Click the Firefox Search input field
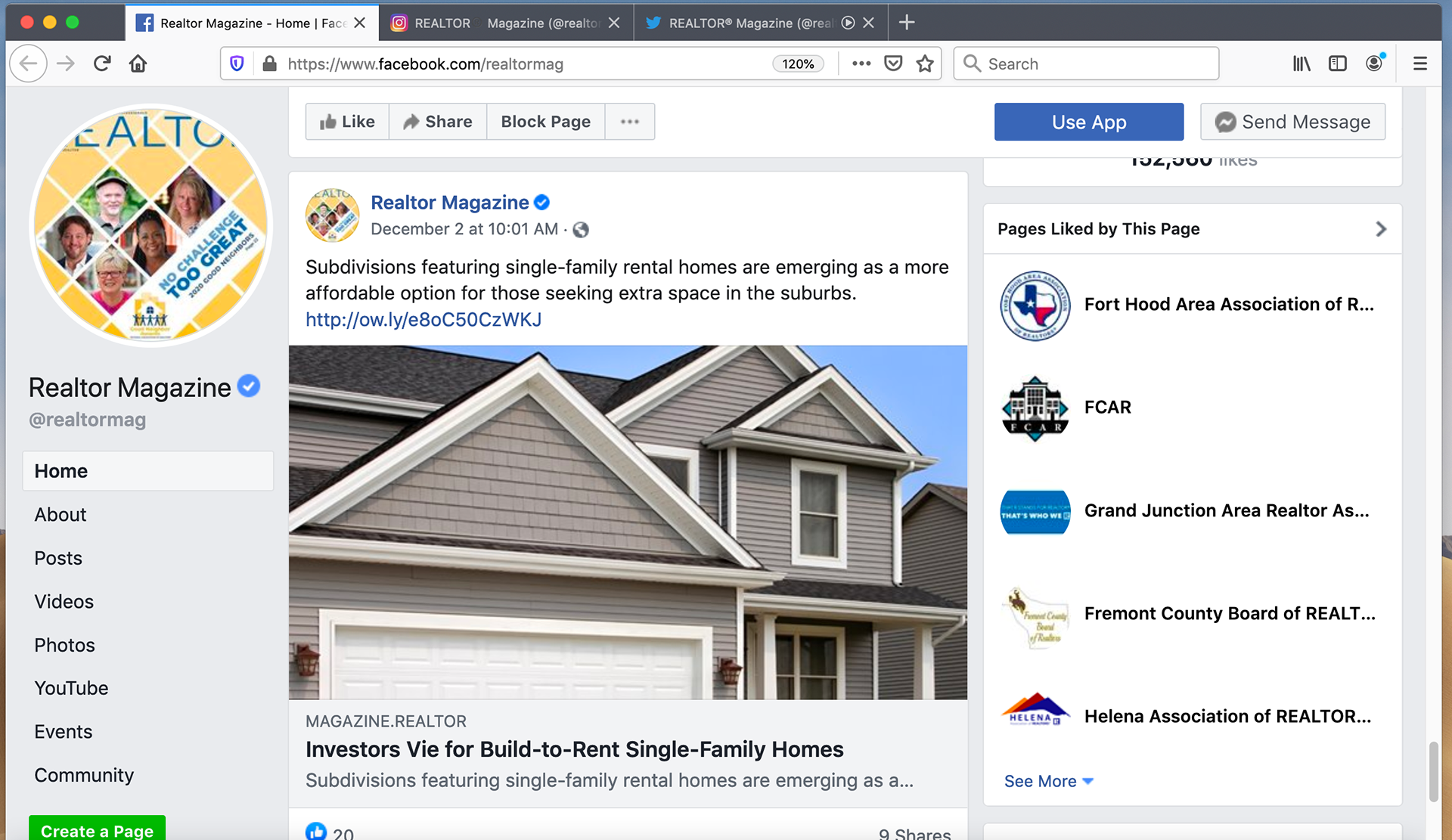Image resolution: width=1452 pixels, height=840 pixels. pos(1086,64)
